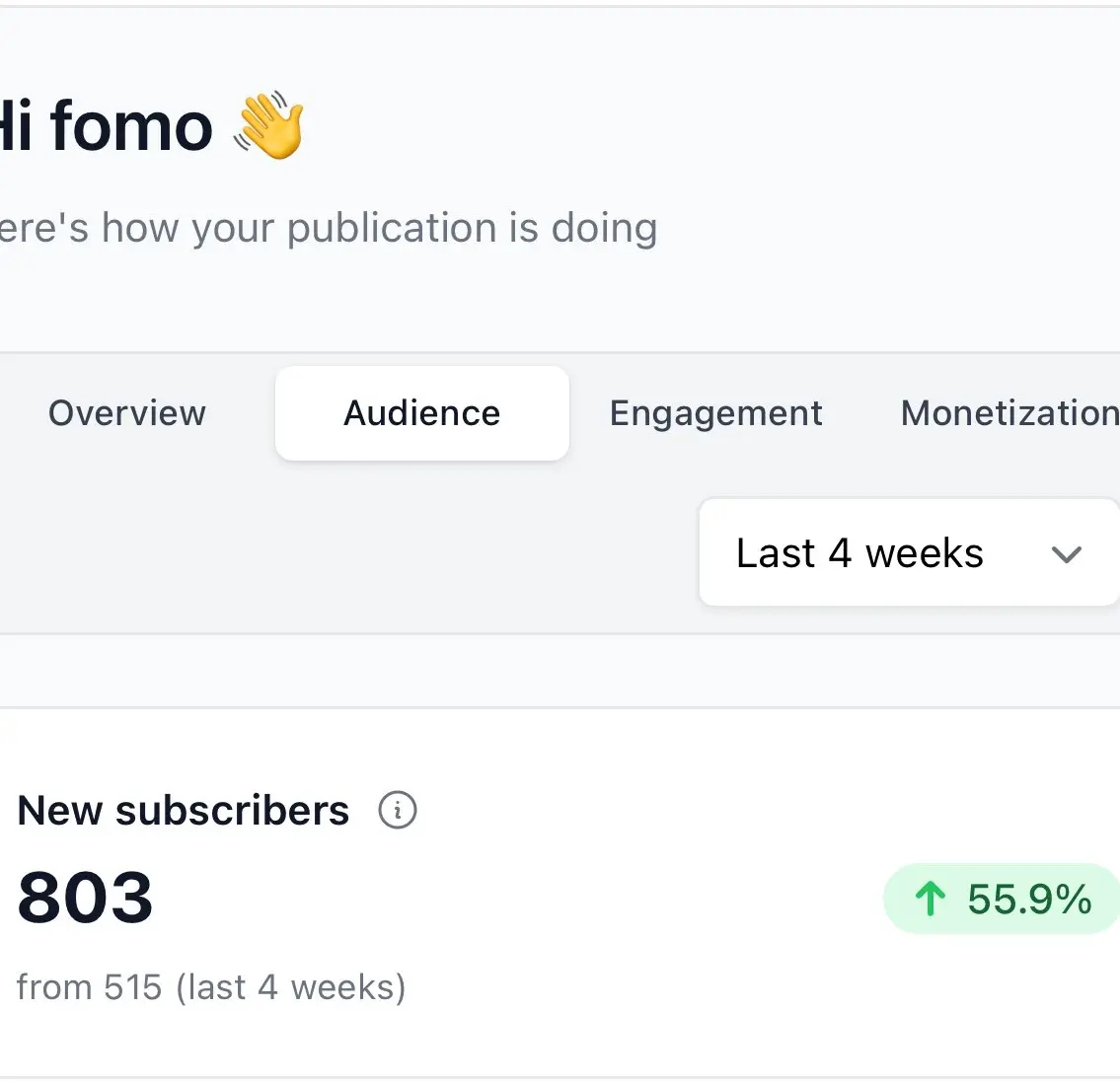Screen dimensions: 1120x1083
Task: Switch to the Overview tab
Action: pos(127,413)
